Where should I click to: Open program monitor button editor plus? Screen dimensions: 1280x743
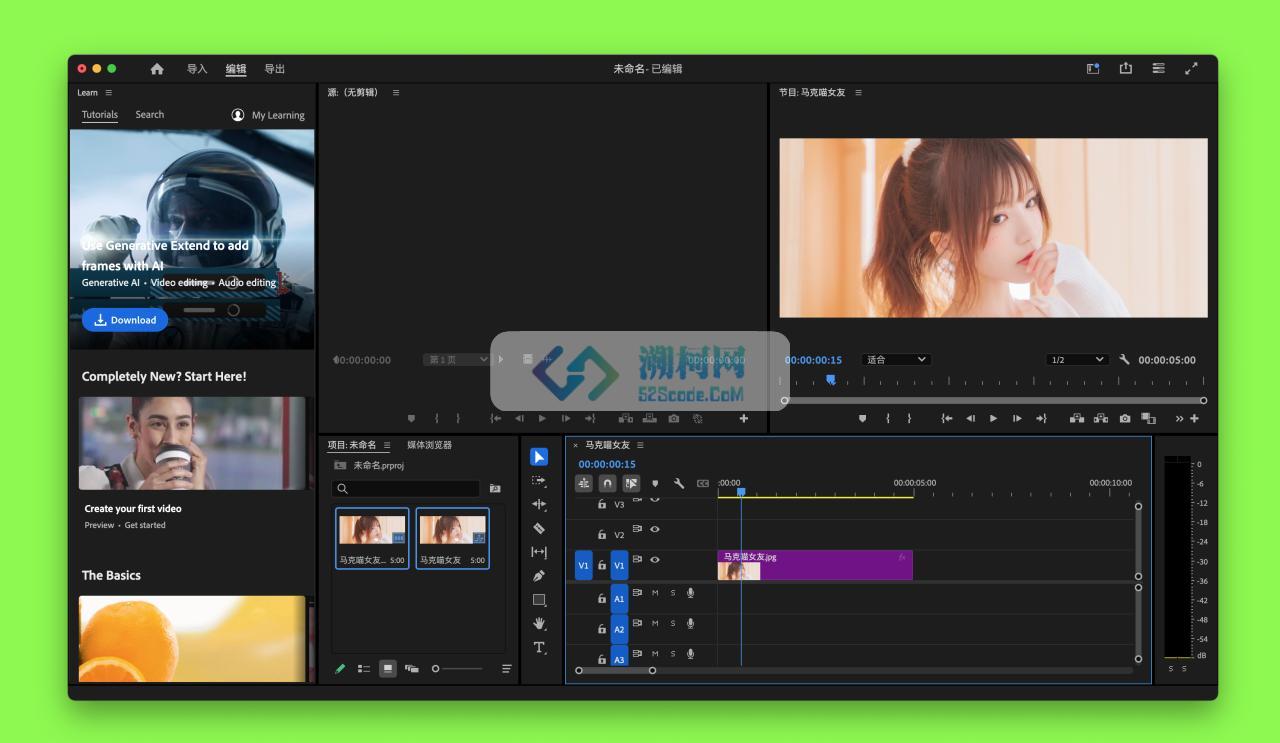click(x=1194, y=418)
